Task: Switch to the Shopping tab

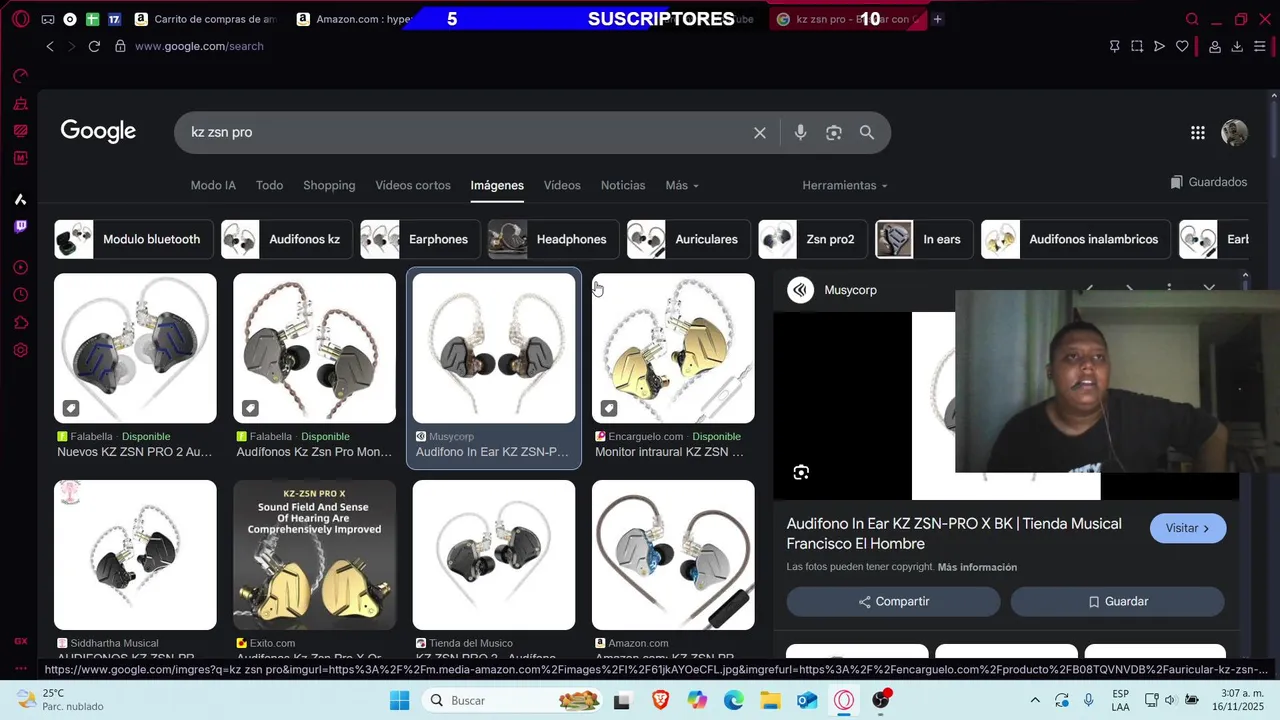Action: 329,185
